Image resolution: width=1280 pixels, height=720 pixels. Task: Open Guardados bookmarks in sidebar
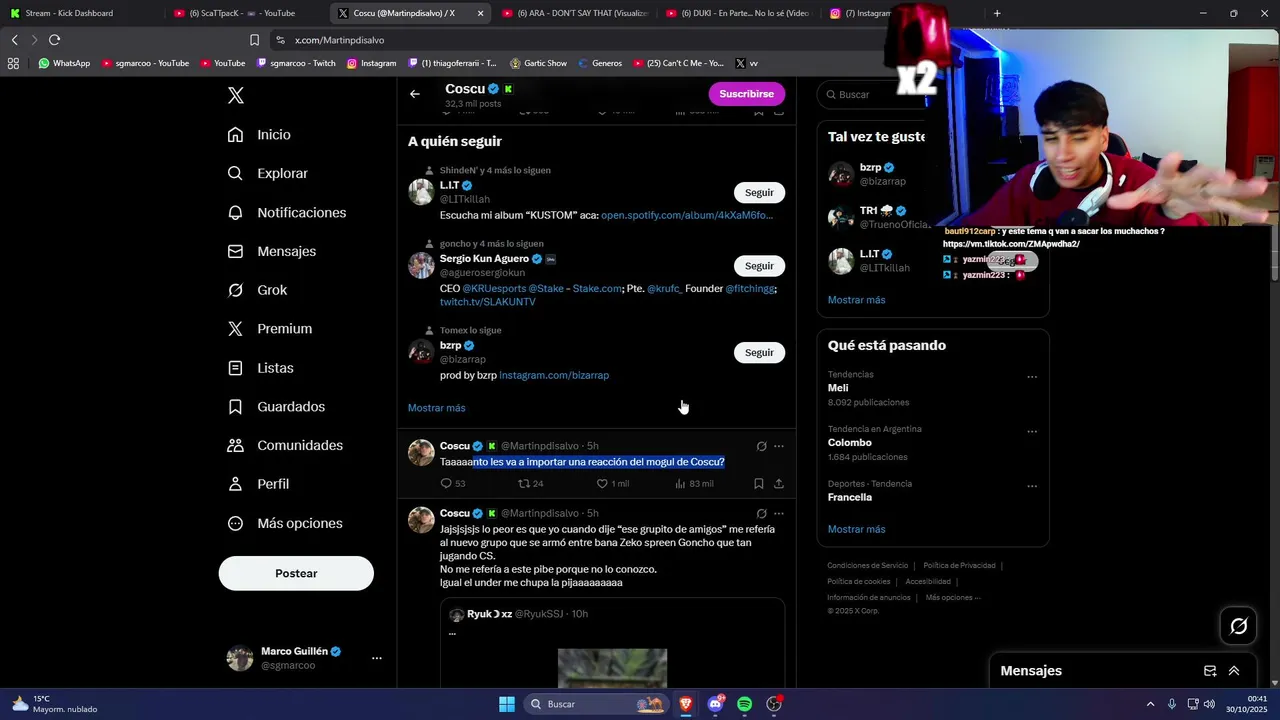pyautogui.click(x=275, y=407)
